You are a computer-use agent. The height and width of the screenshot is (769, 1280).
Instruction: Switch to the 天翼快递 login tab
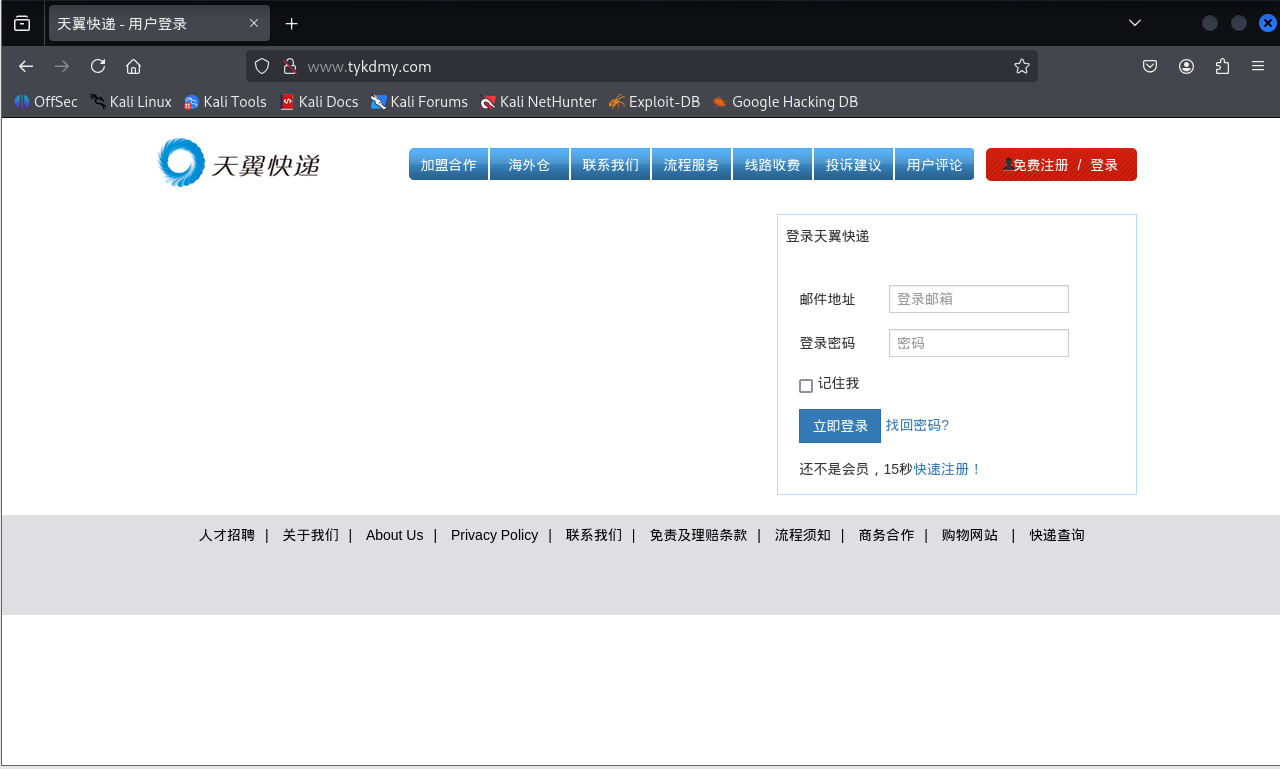(145, 22)
